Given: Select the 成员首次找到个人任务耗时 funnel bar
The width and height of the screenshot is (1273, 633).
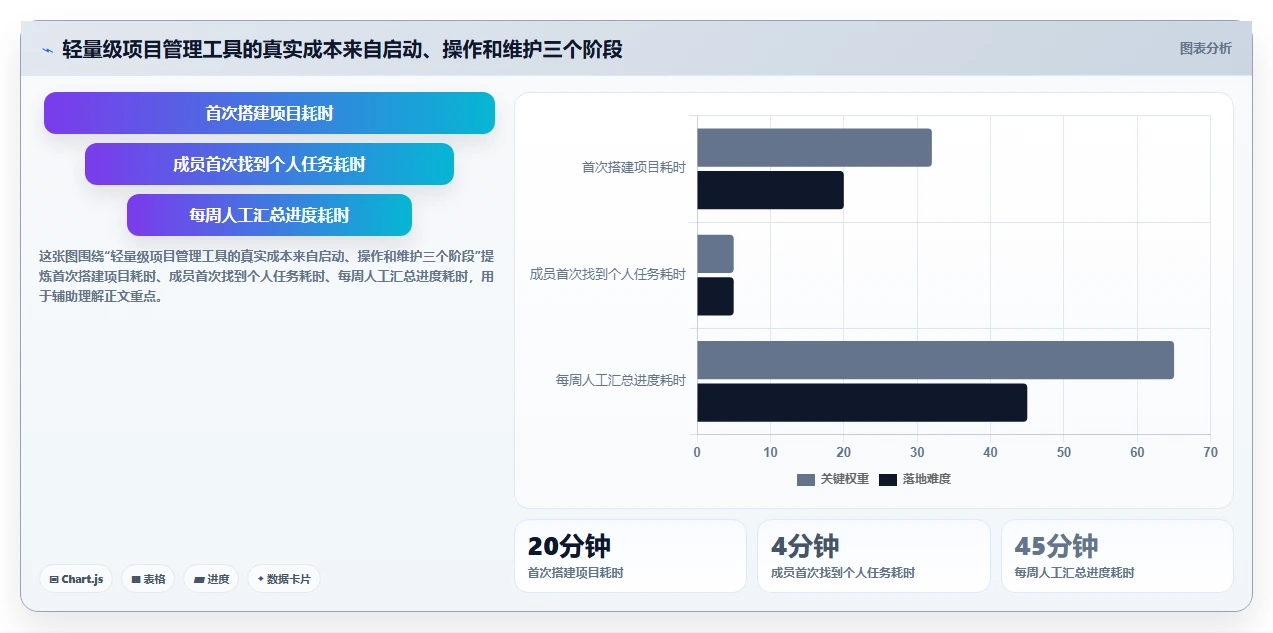Looking at the screenshot, I should 269,164.
